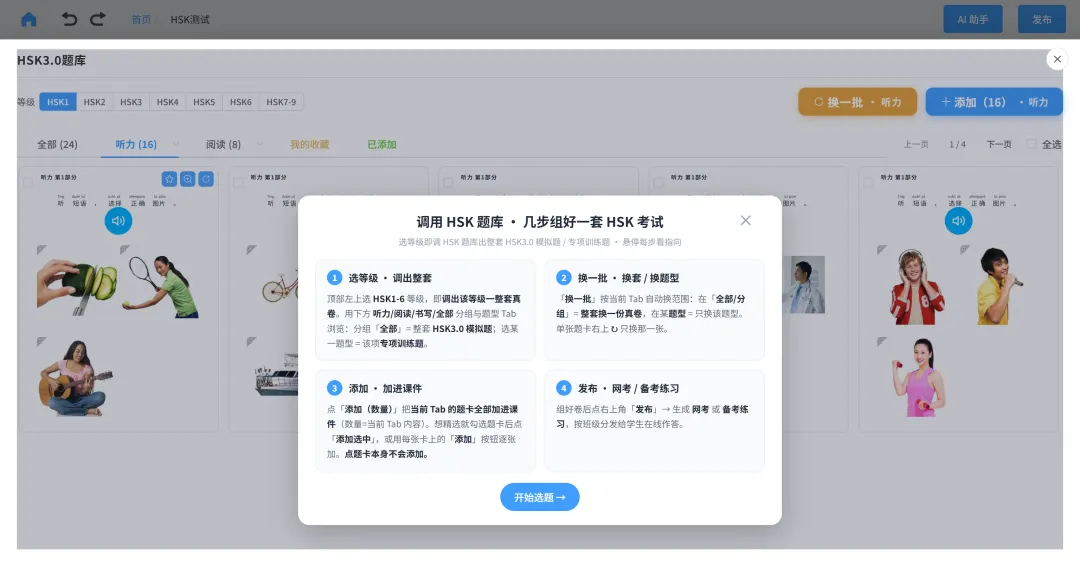The image size is (1080, 562).
Task: Select the HSK3 level
Action: pos(131,102)
